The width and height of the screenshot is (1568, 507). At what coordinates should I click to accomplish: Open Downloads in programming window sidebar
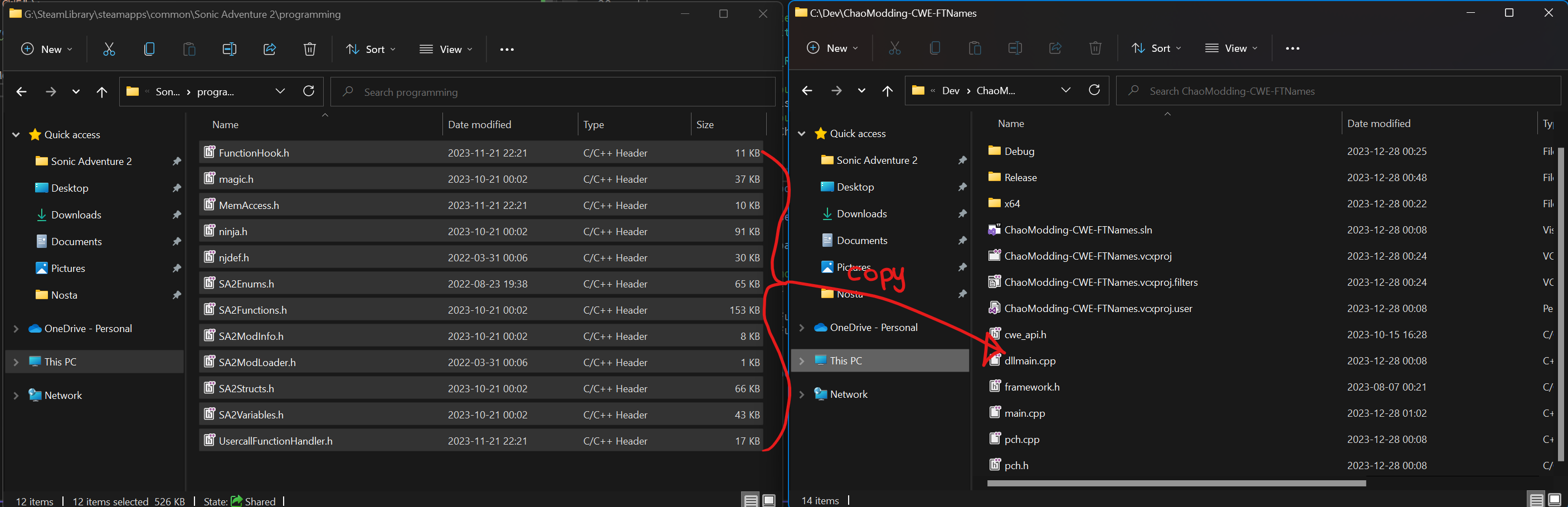point(76,215)
